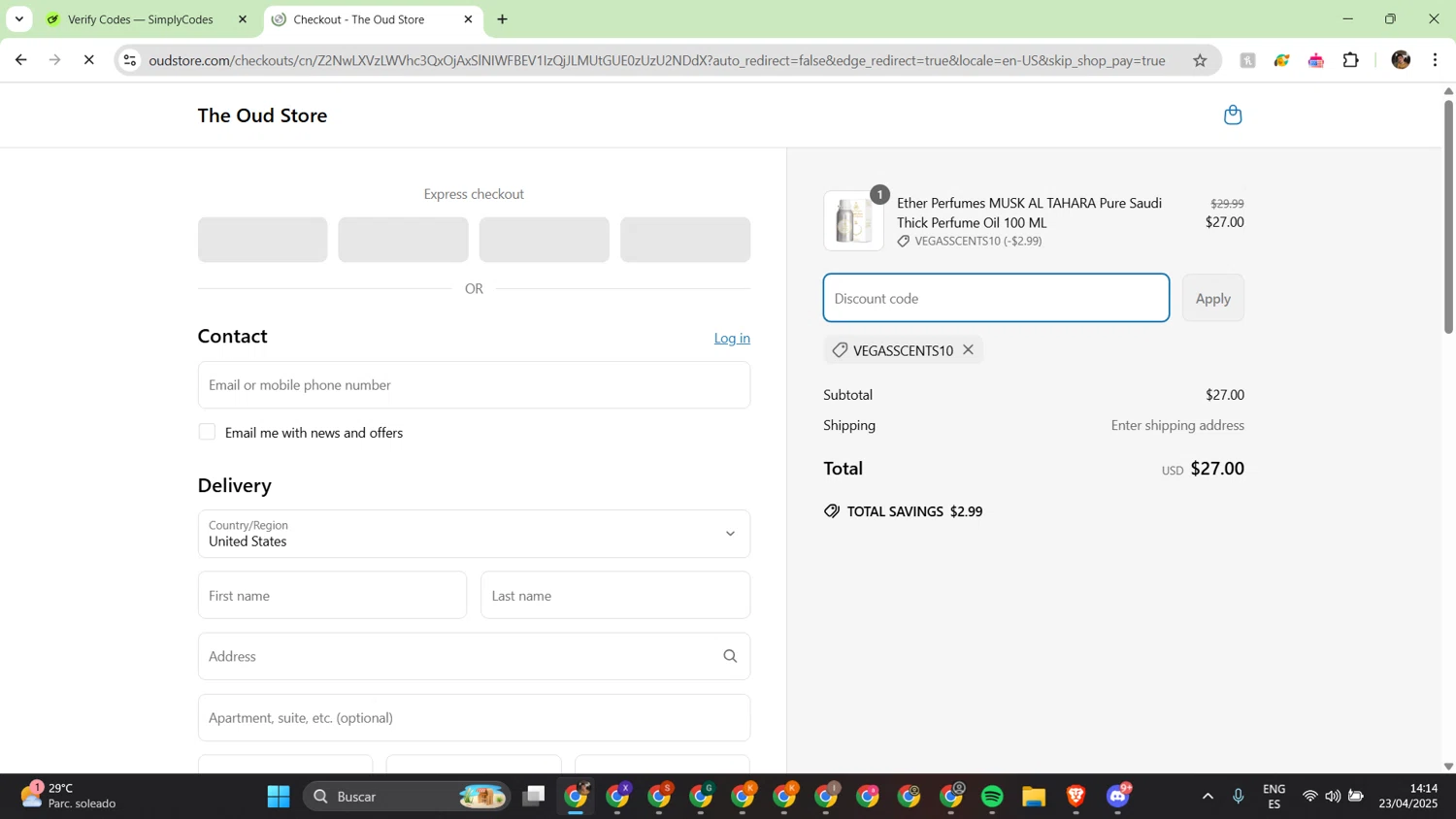Open the Windows Start menu

click(x=279, y=797)
